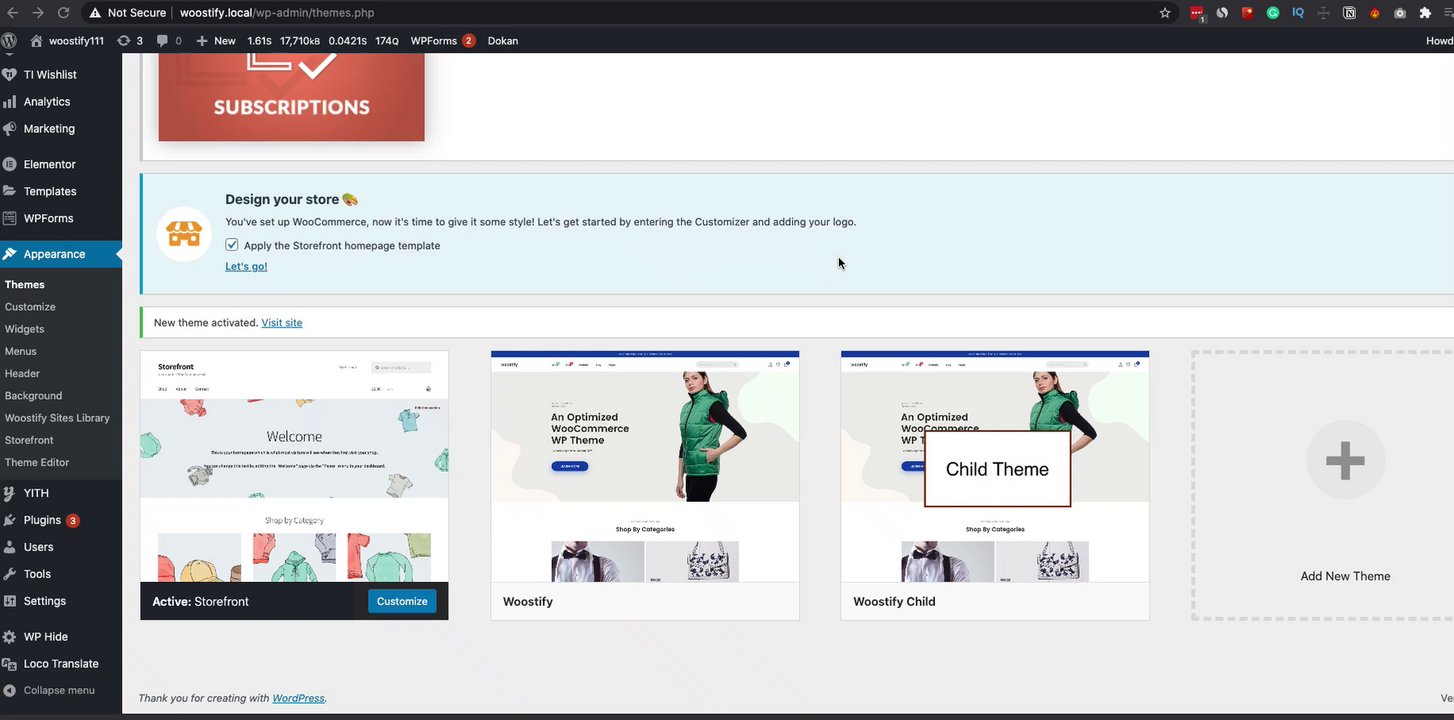Select the Woostify theme thumbnail
Image resolution: width=1454 pixels, height=720 pixels.
(645, 466)
